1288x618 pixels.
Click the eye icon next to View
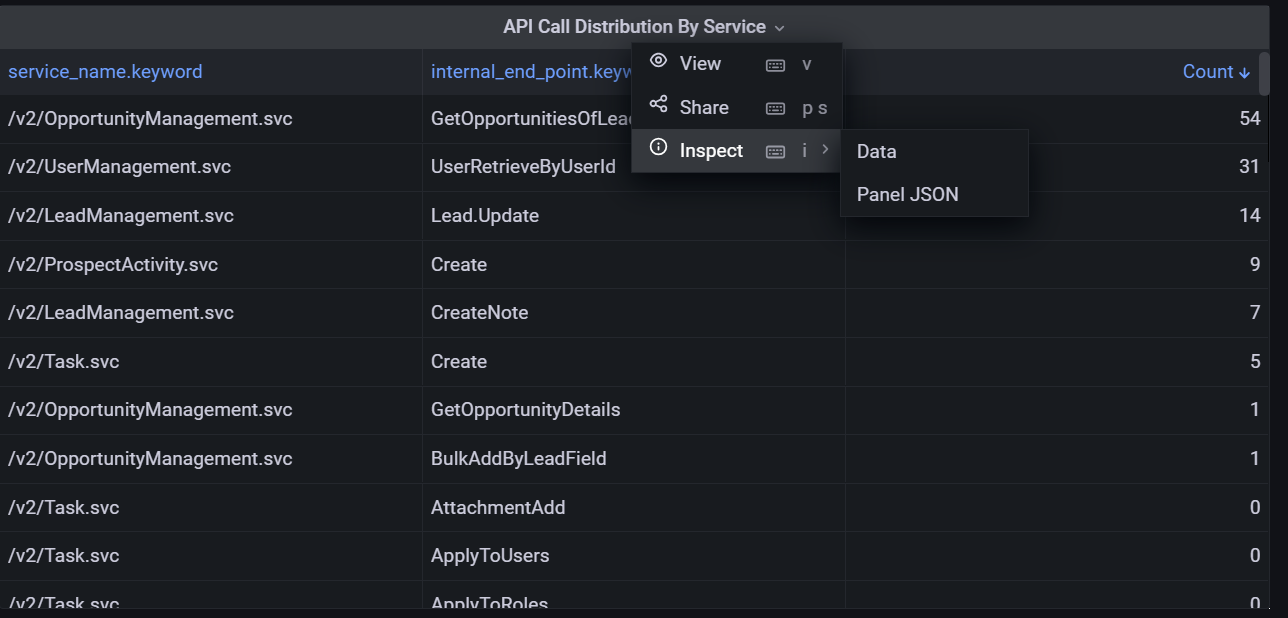coord(658,62)
